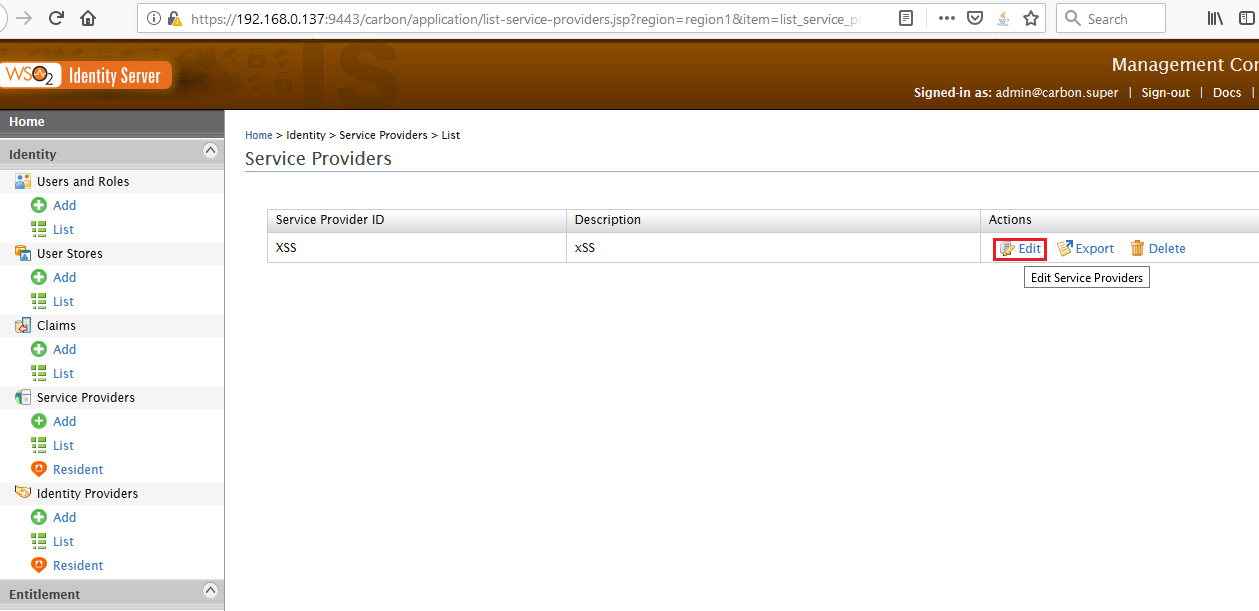The height and width of the screenshot is (611, 1259).
Task: Click the Sign-out link
Action: pos(1164,92)
